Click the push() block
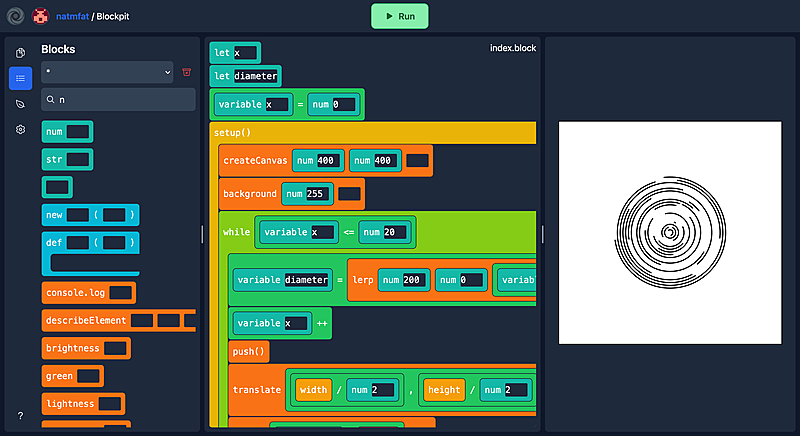 (248, 352)
